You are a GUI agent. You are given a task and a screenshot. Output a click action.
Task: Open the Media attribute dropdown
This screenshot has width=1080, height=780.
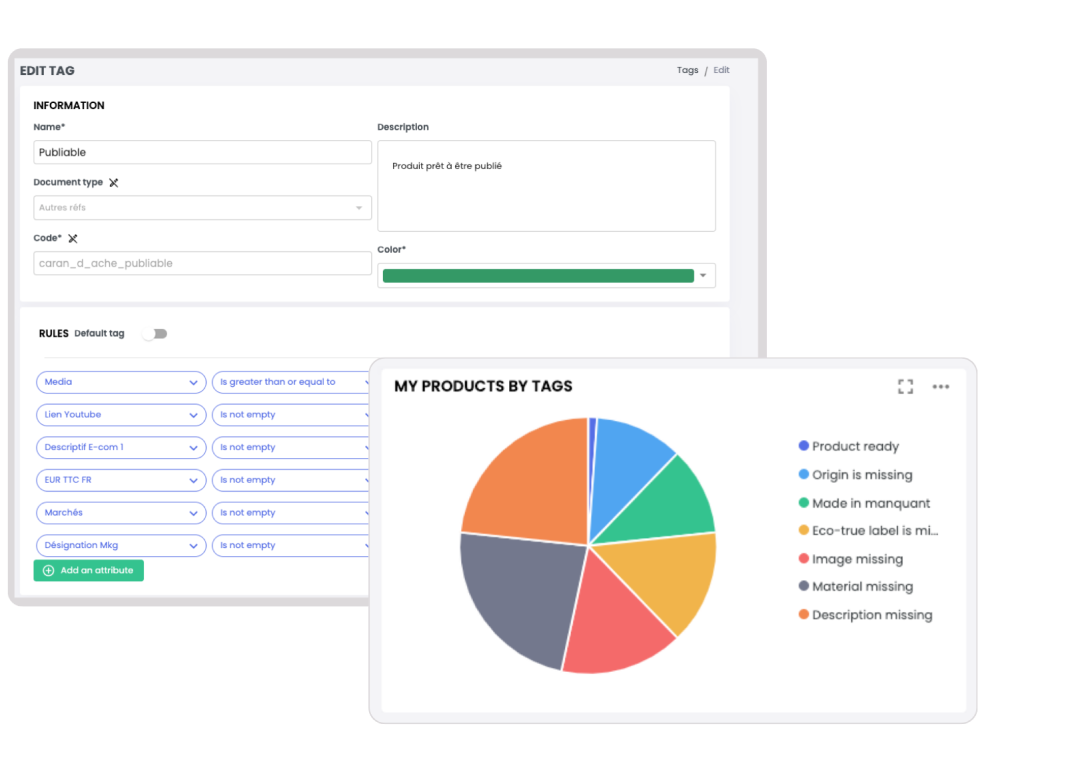tap(120, 382)
